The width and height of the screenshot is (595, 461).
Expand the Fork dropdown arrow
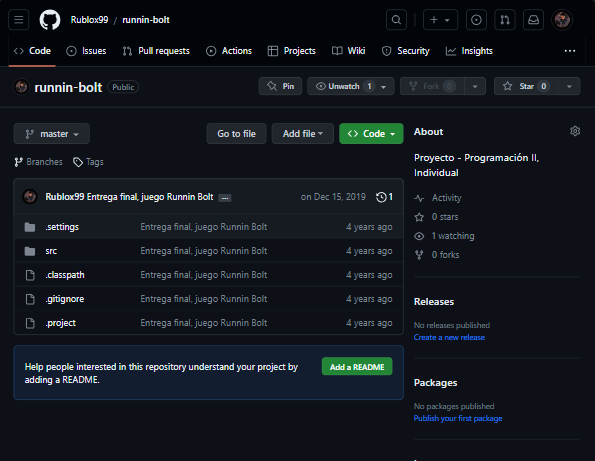[x=475, y=87]
